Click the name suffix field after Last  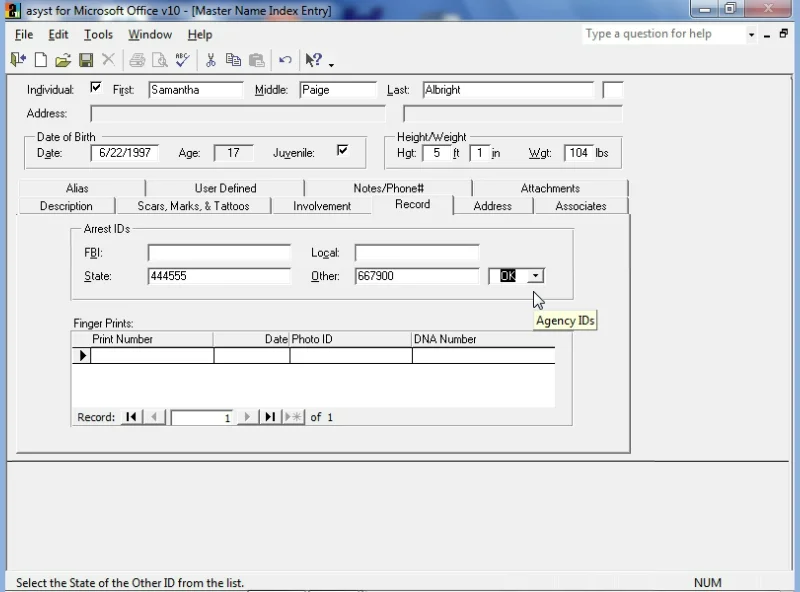[613, 90]
